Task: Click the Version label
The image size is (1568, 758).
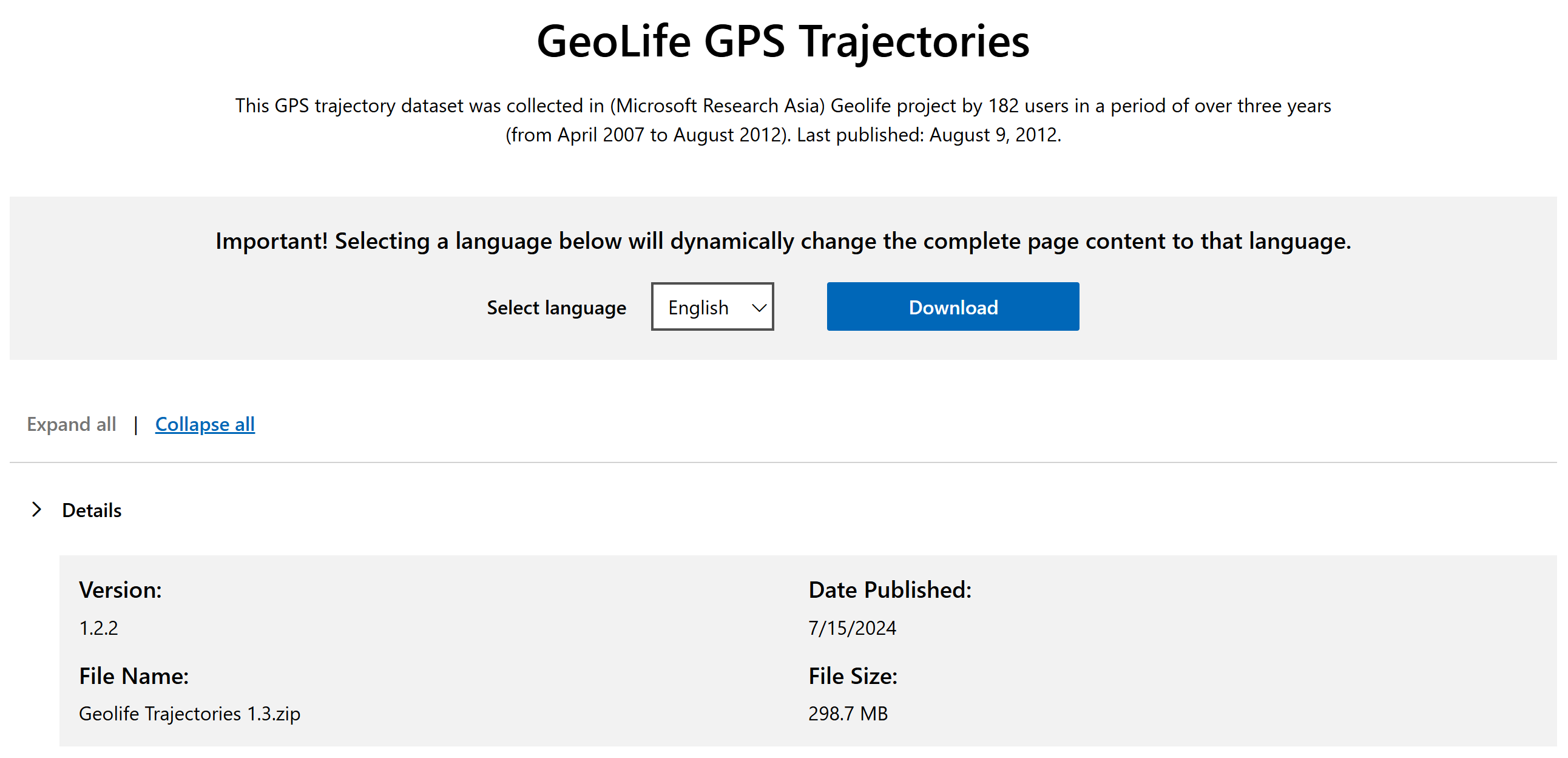Action: [121, 590]
